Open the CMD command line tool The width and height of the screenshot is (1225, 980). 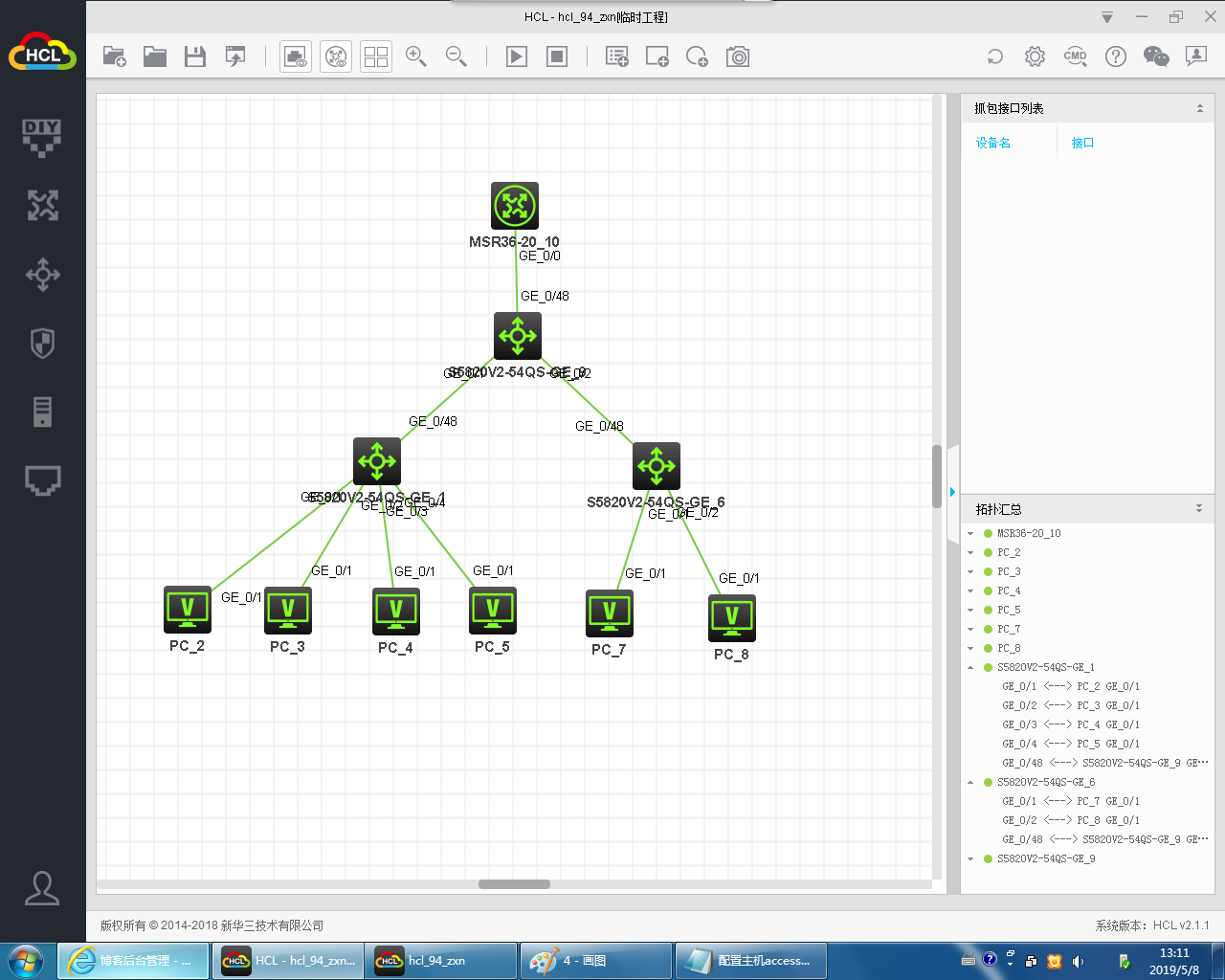coord(1075,56)
